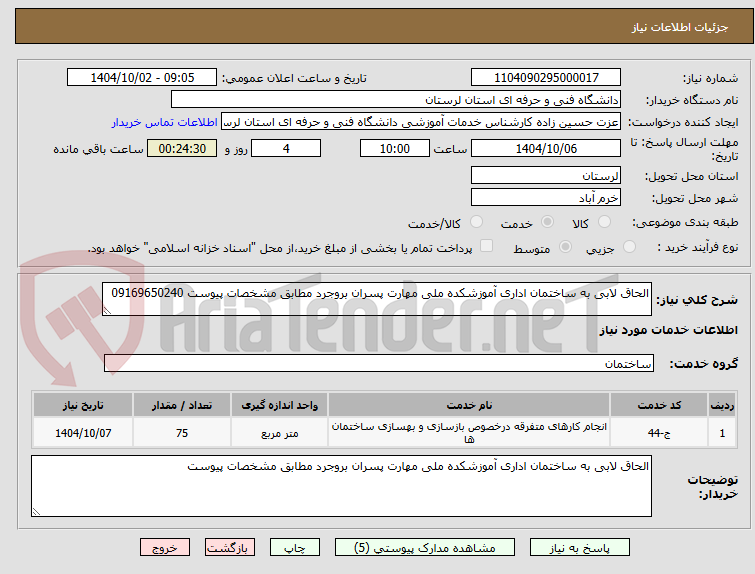Image resolution: width=755 pixels, height=574 pixels.
Task: Click the پاسخ به نیاز button
Action: coord(580,548)
